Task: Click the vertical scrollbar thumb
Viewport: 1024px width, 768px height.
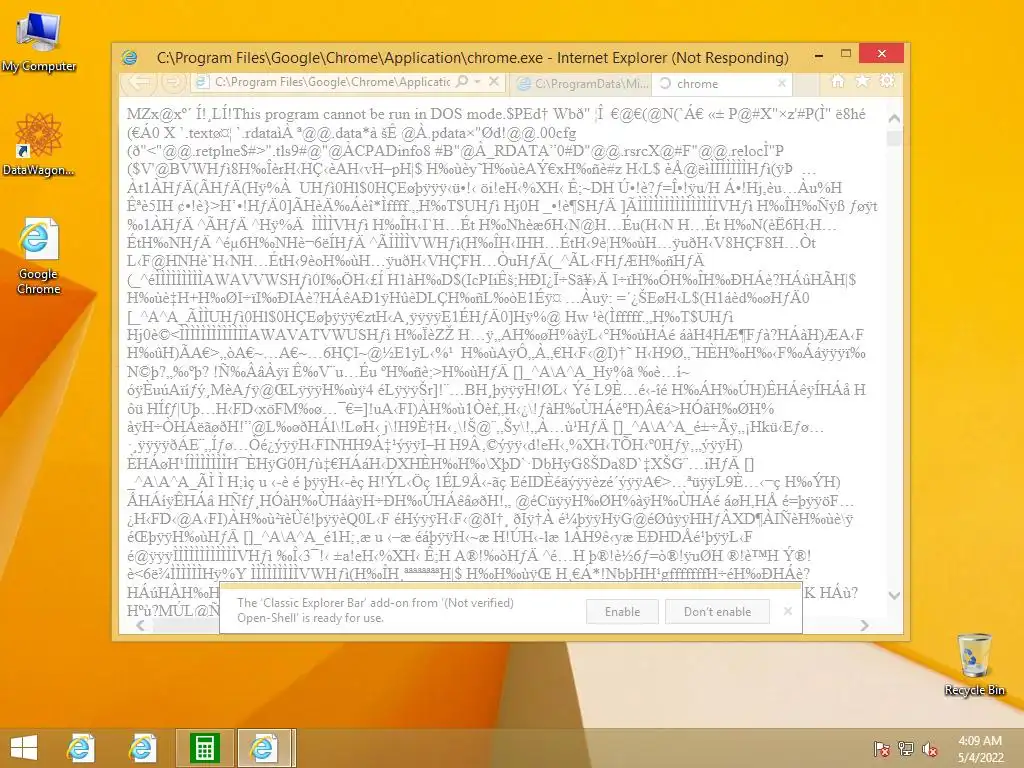Action: pos(894,138)
